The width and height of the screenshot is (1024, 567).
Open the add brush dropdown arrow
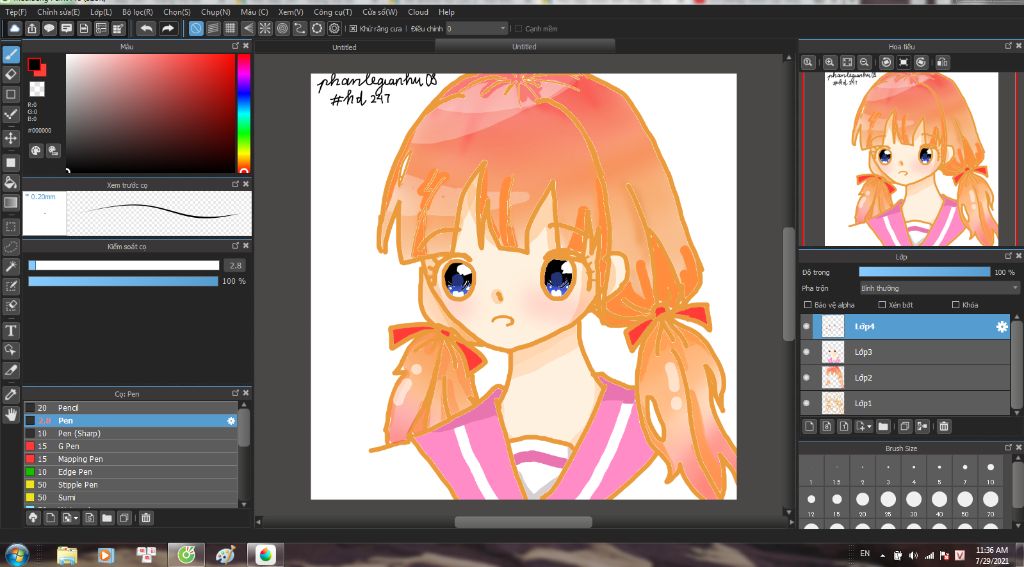point(76,518)
